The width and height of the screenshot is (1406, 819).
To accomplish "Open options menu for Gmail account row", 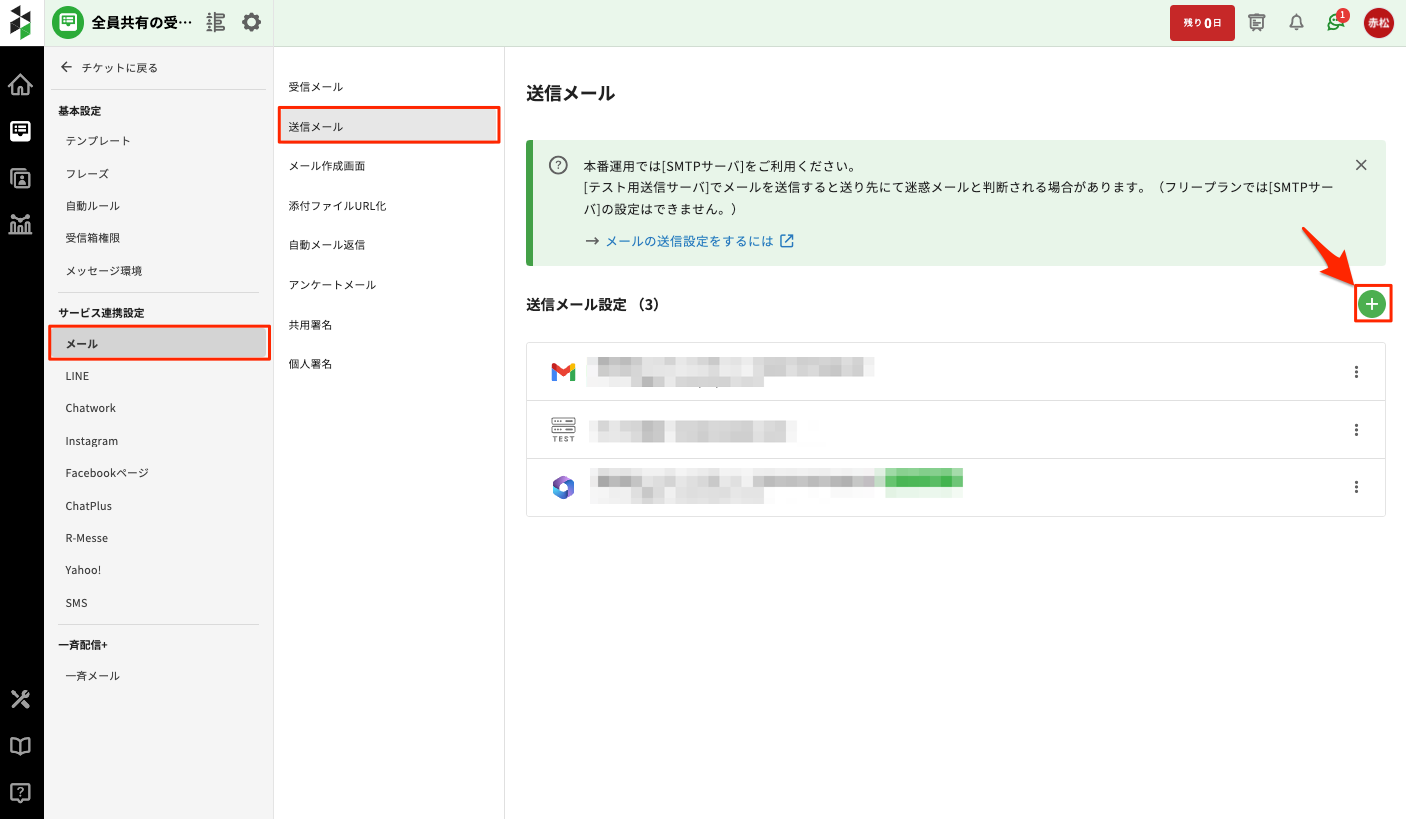I will click(1356, 372).
